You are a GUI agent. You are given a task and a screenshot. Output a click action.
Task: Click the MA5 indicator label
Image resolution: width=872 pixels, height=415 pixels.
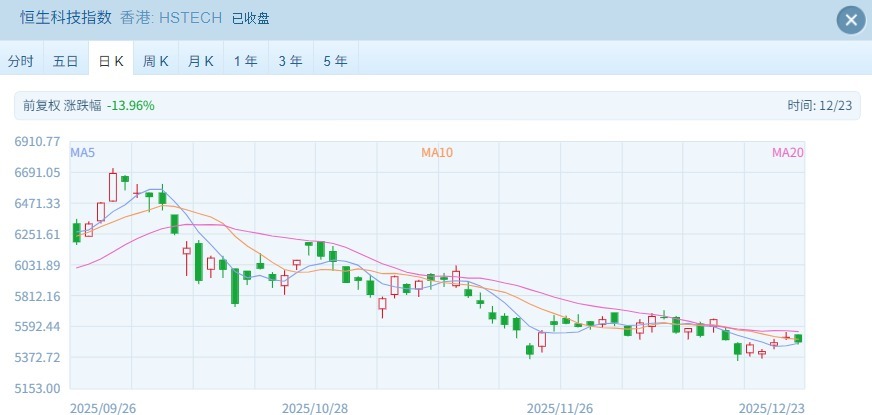(x=82, y=152)
